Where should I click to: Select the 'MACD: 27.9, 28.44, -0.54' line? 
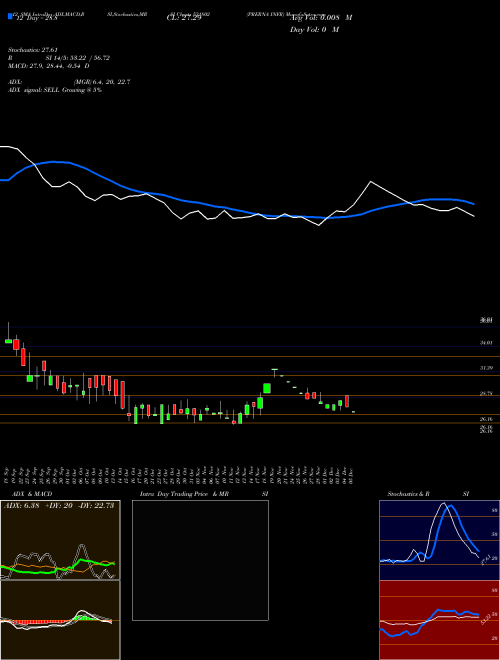pyautogui.click(x=45, y=66)
